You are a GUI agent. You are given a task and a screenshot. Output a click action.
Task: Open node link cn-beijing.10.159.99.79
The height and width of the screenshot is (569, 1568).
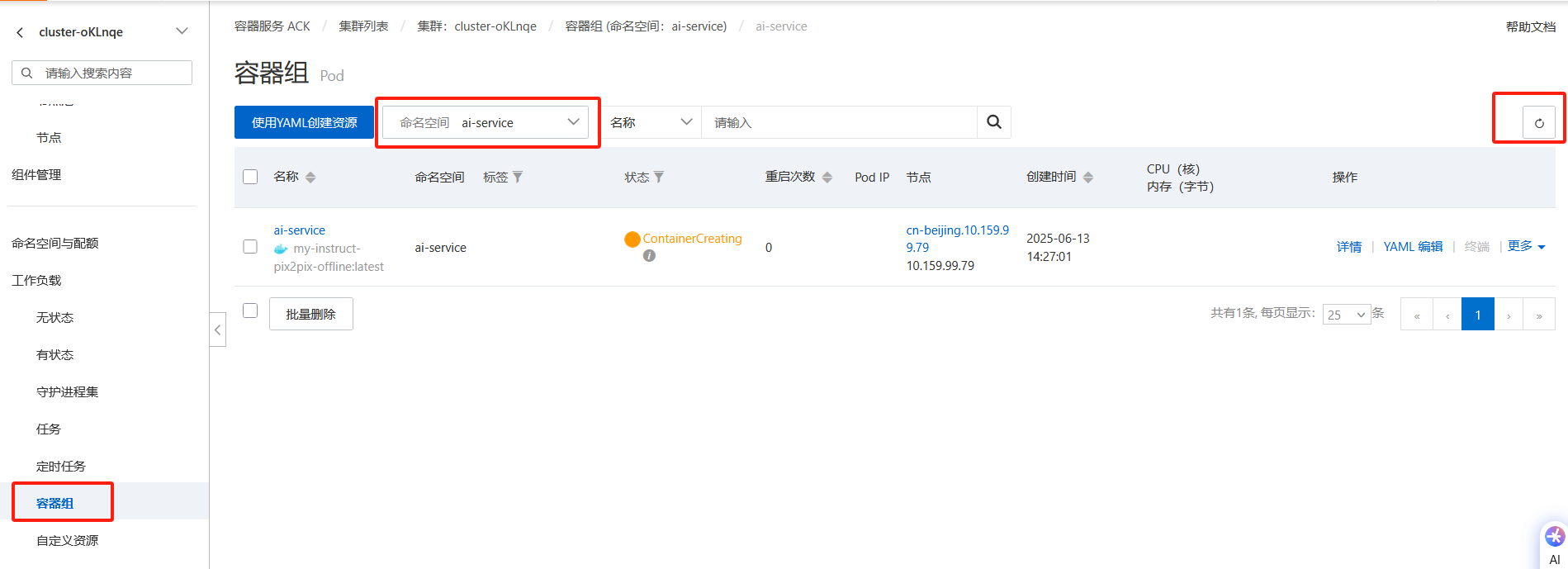(x=958, y=239)
